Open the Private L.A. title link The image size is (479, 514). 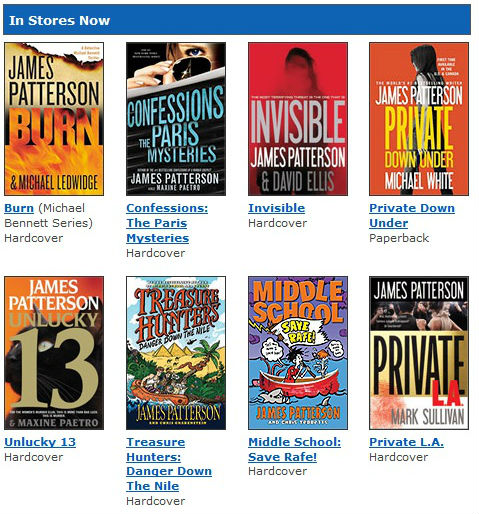(x=407, y=442)
